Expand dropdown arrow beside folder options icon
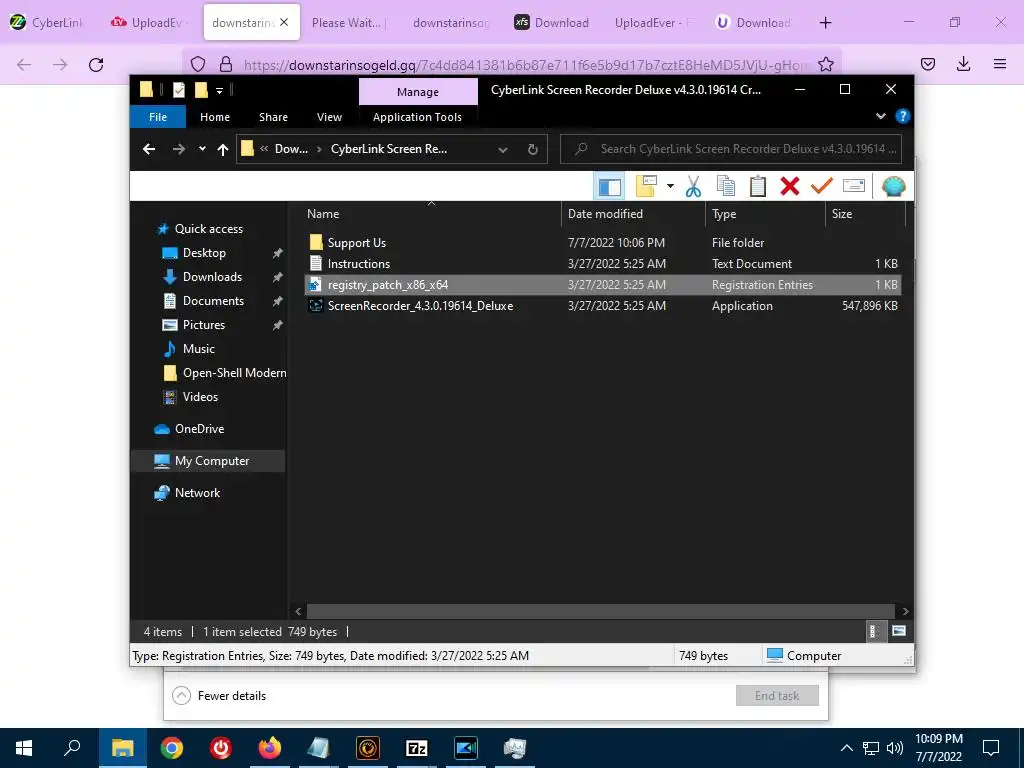Image resolution: width=1024 pixels, height=768 pixels. (x=670, y=187)
